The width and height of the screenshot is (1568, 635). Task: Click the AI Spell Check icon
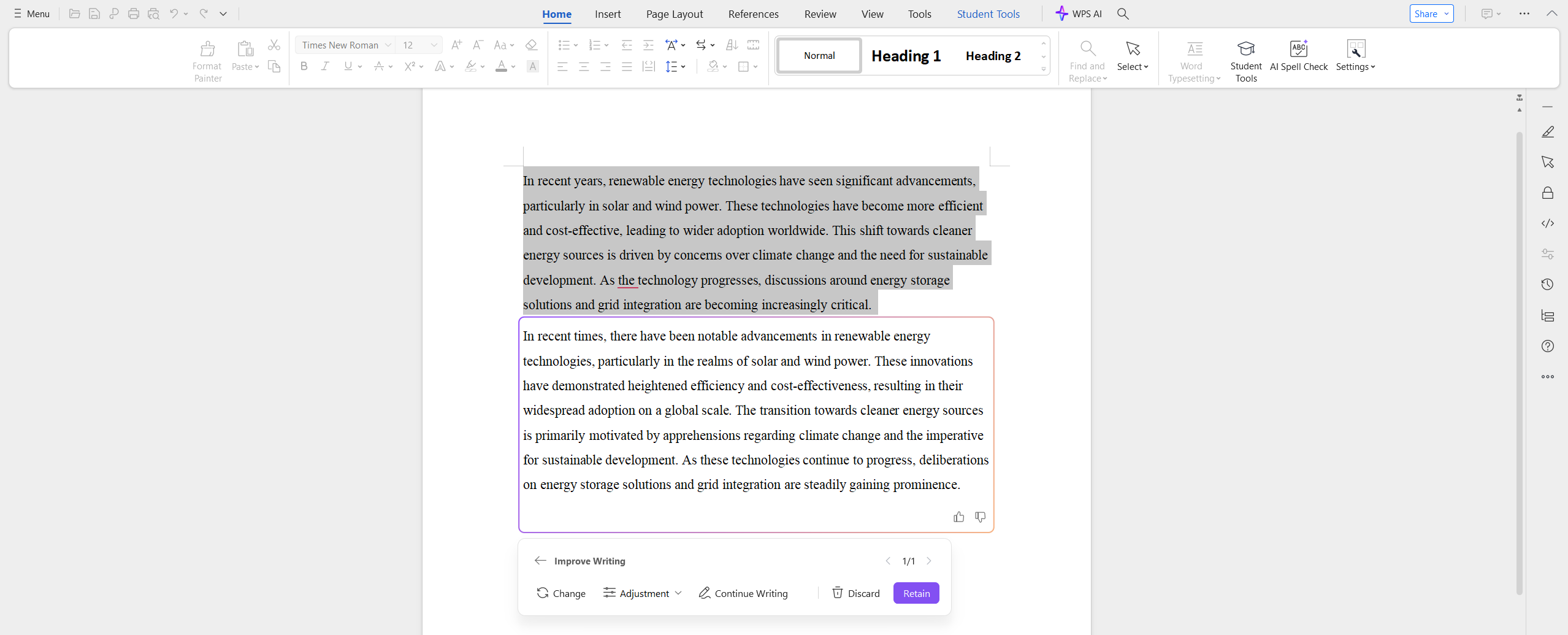(1299, 48)
